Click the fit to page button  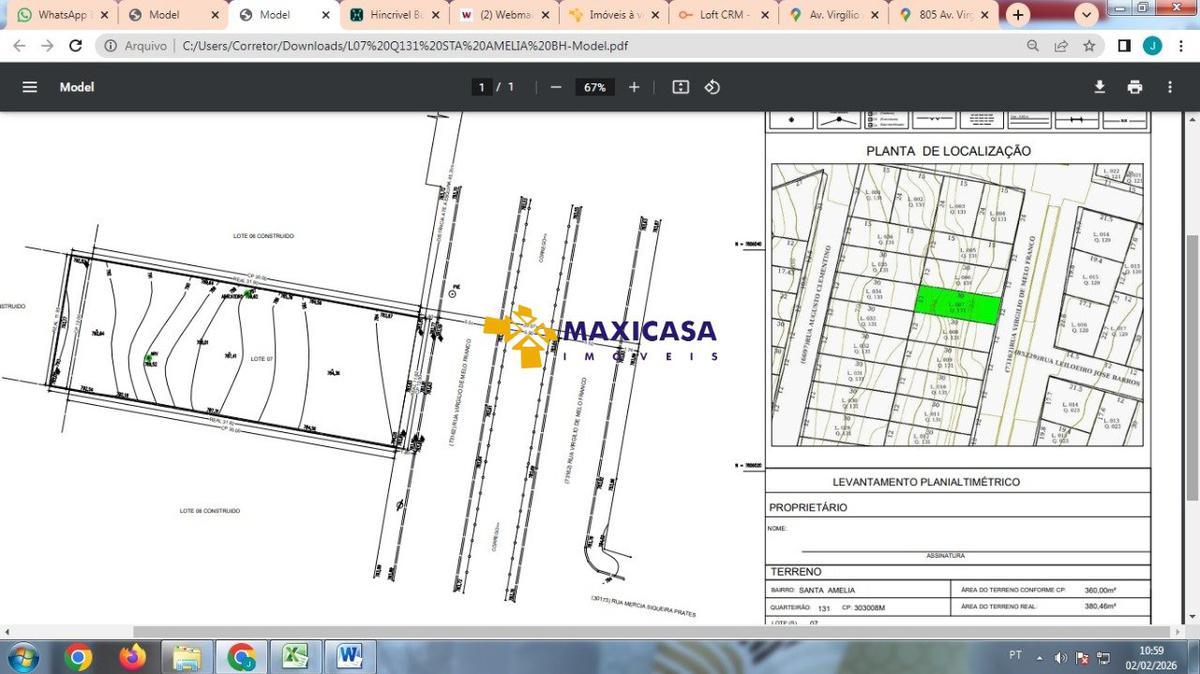coord(681,87)
